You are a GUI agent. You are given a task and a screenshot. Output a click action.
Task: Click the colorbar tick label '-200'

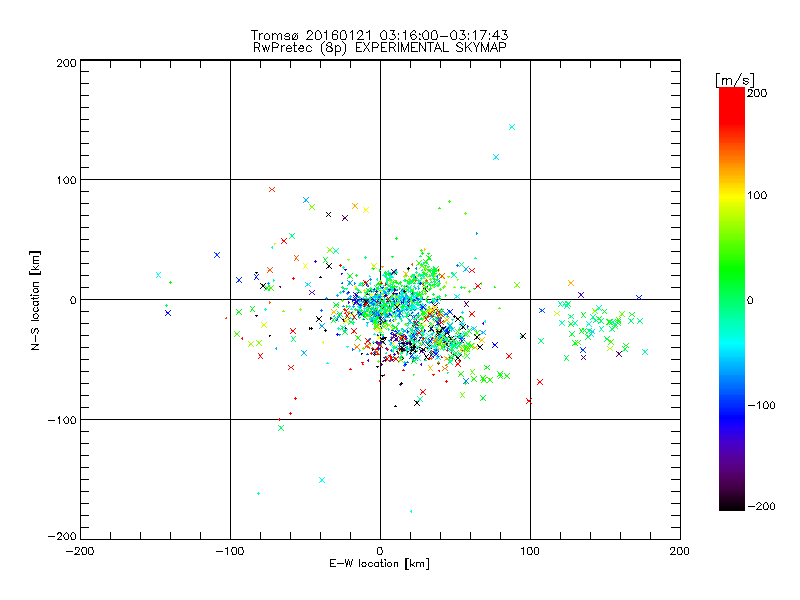click(x=761, y=506)
